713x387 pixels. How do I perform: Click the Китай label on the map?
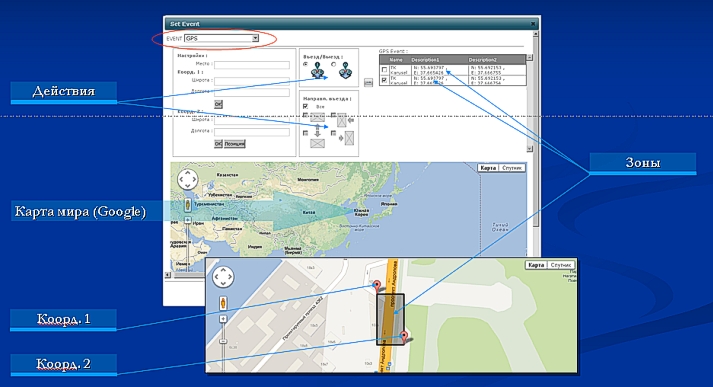tap(308, 212)
